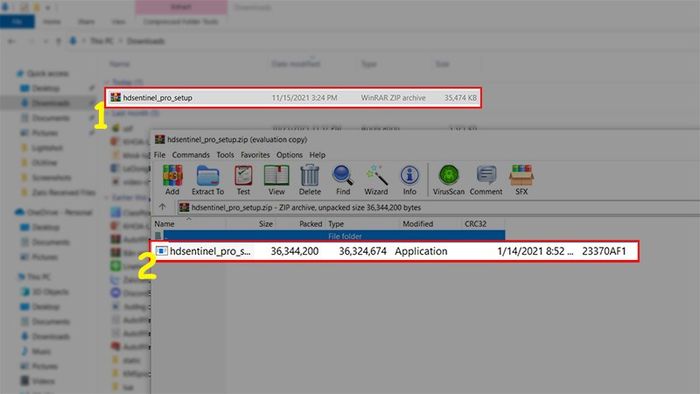This screenshot has height=394, width=700.
Task: Click packed size 36,324,674 cell
Action: (x=362, y=251)
